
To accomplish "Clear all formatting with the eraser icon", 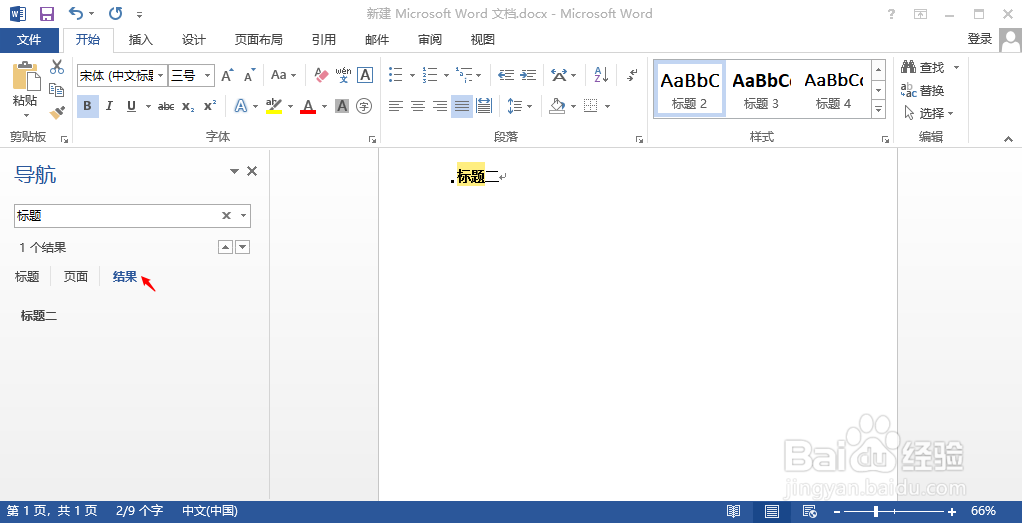I will pyautogui.click(x=321, y=75).
